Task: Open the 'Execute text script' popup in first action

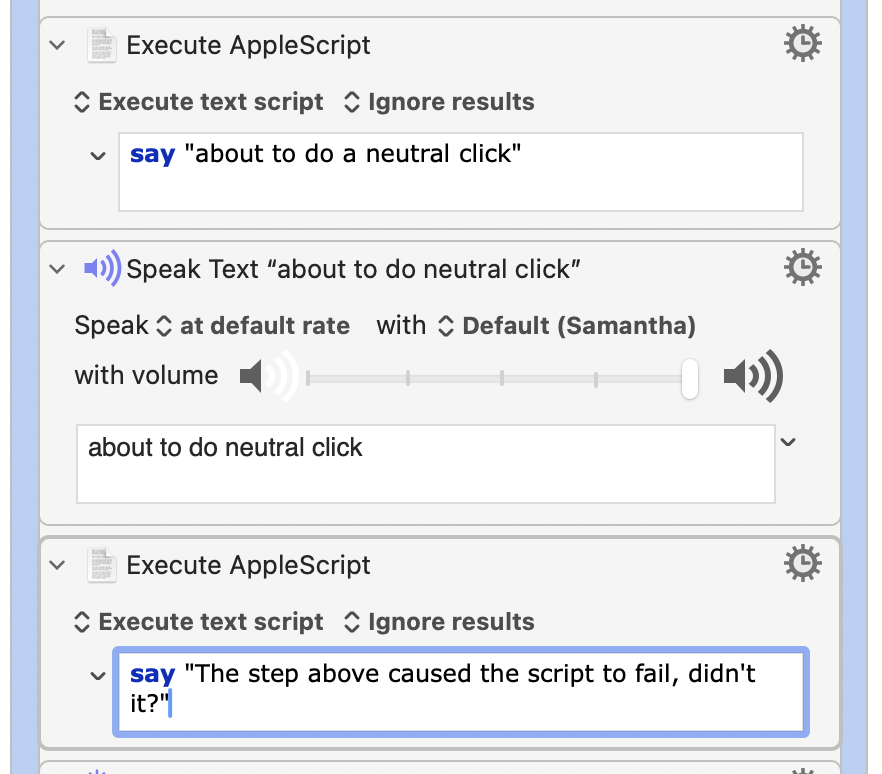Action: (x=199, y=102)
